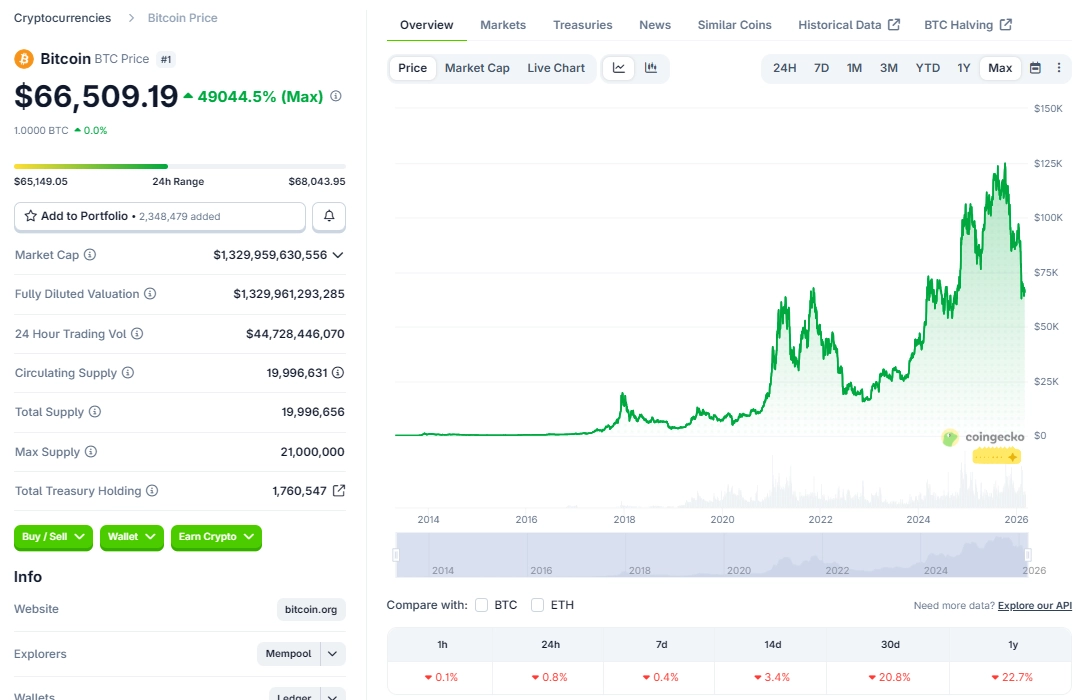Open the calendar date range picker

(x=1034, y=68)
